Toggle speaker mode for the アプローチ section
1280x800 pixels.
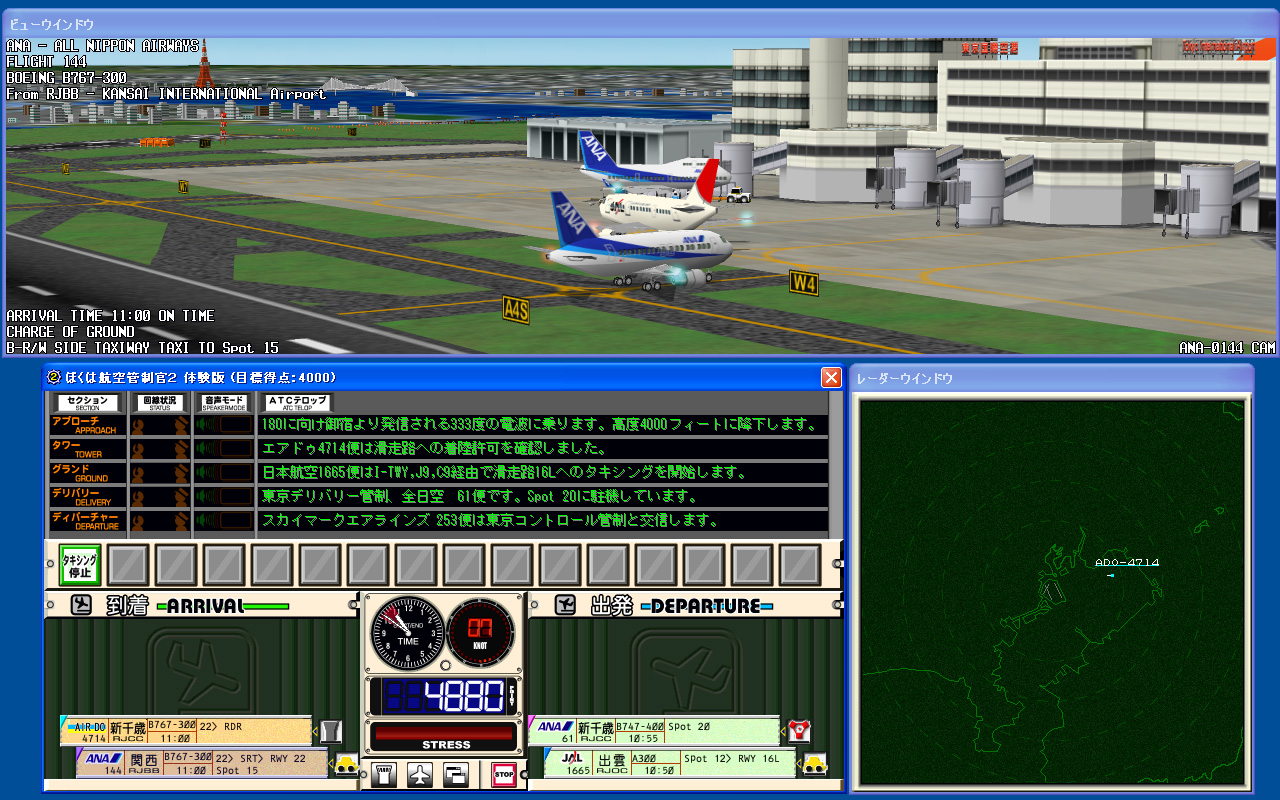pos(224,424)
